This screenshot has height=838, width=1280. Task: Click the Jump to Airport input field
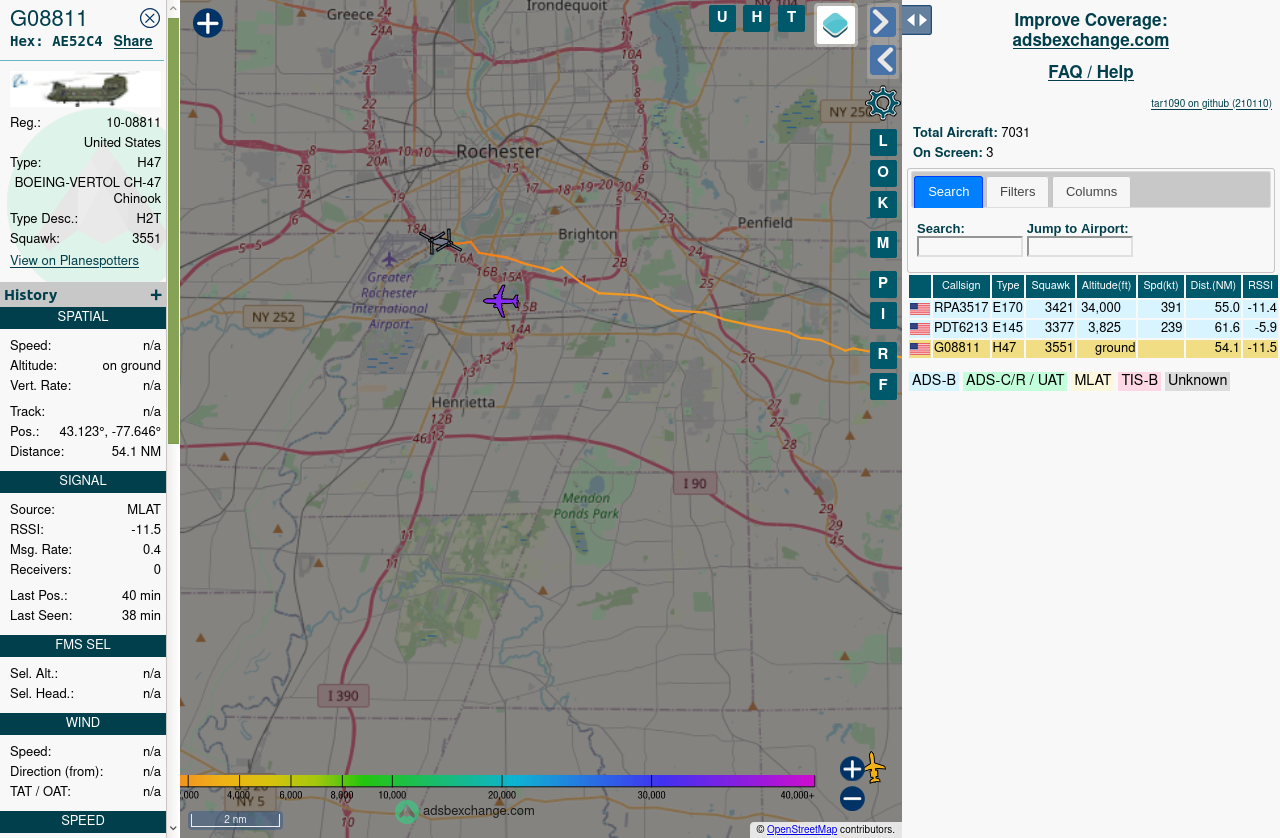[1079, 247]
